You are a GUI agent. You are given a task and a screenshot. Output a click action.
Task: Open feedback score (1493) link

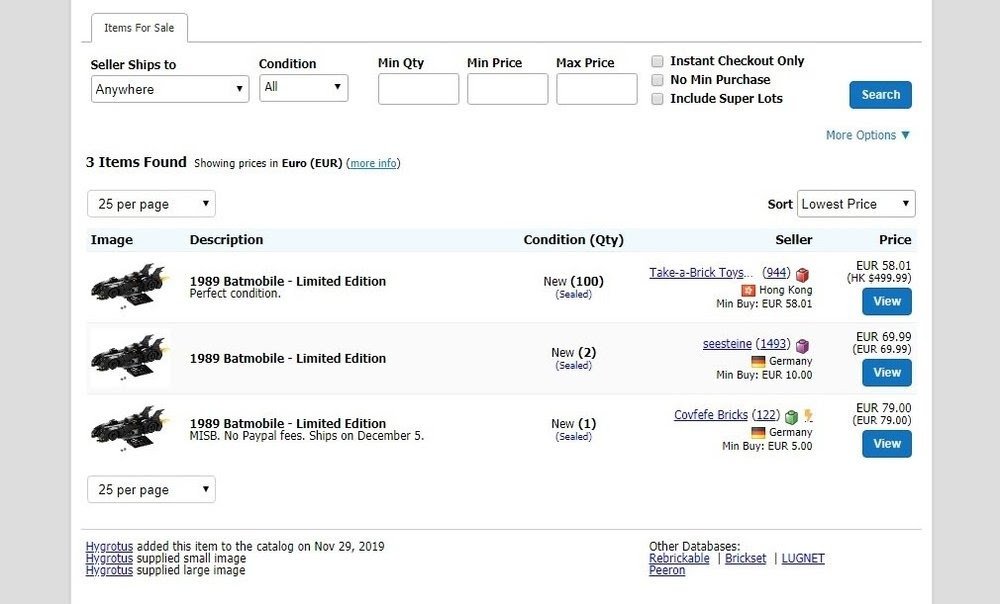click(773, 344)
